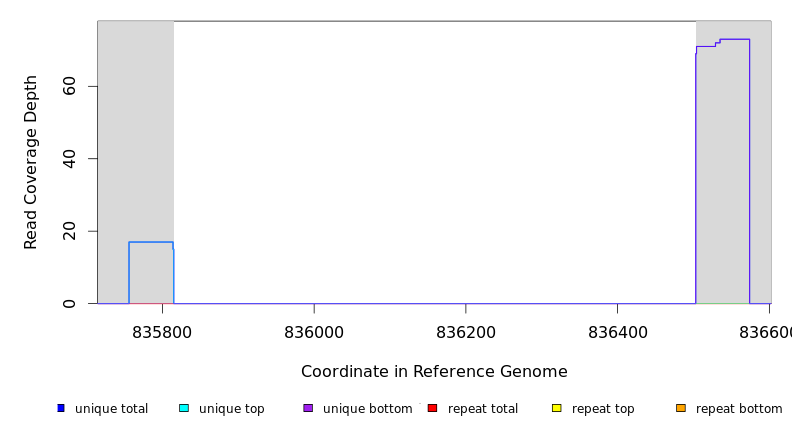
Task: Click the 836000 x-axis tick label
Action: click(314, 333)
